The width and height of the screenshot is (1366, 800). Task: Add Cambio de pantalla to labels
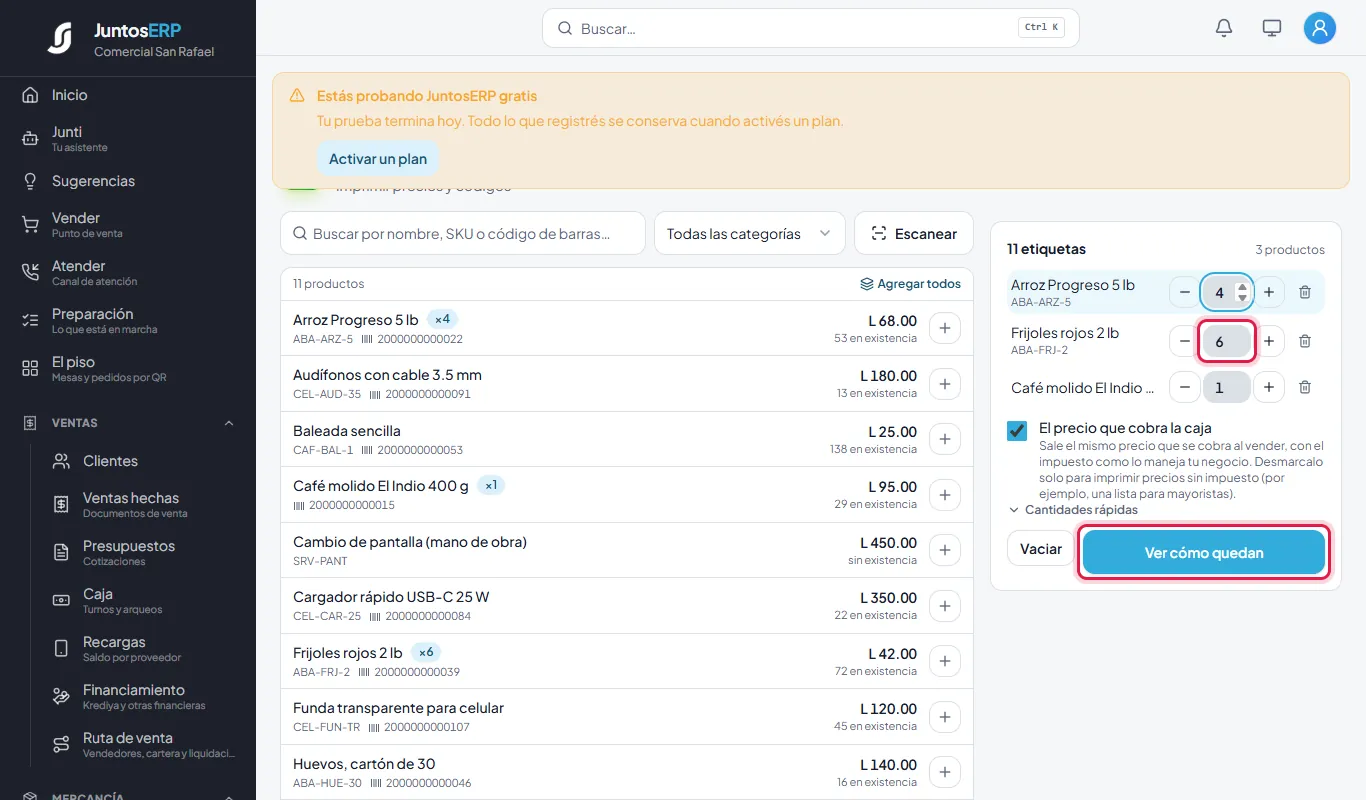[x=945, y=550]
